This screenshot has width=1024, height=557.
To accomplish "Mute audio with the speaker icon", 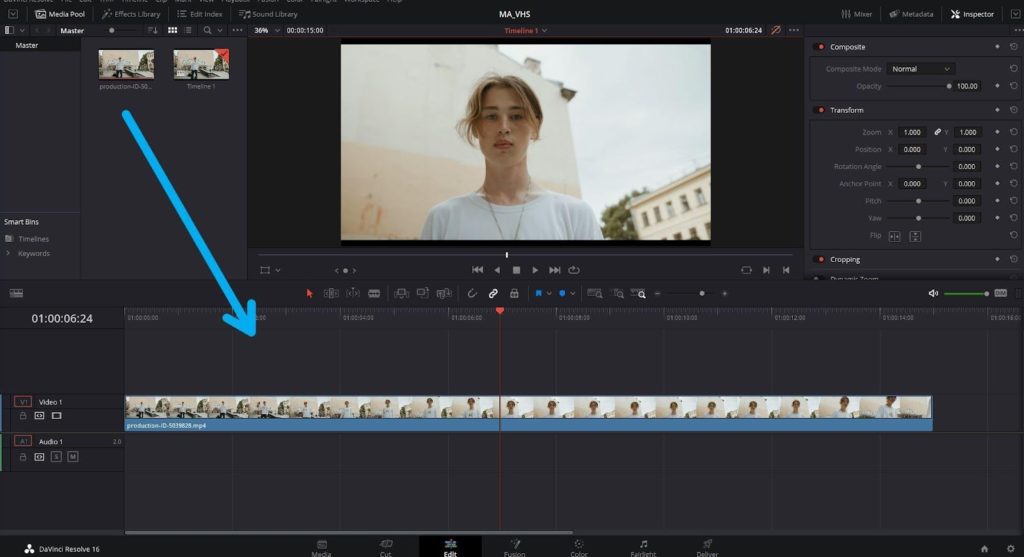I will click(x=933, y=294).
